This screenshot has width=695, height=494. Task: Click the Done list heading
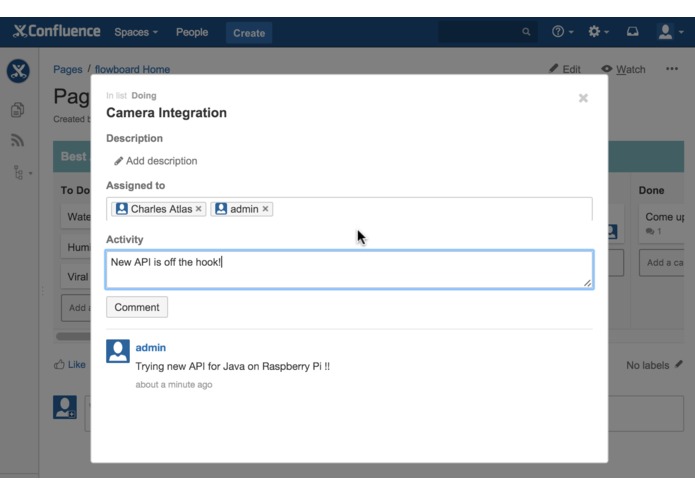(651, 191)
